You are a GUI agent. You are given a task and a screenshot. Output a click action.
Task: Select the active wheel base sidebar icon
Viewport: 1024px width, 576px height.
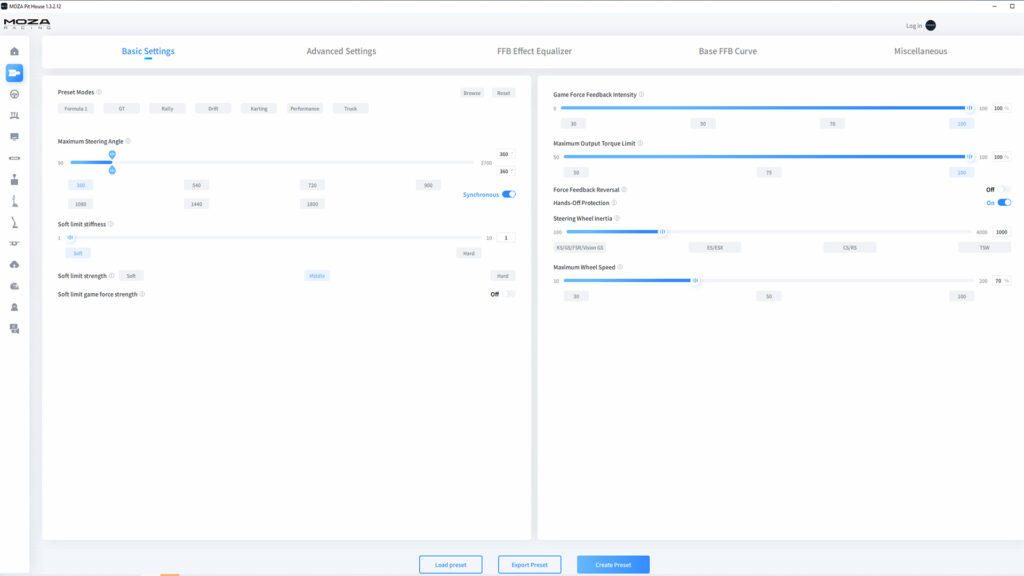14,72
